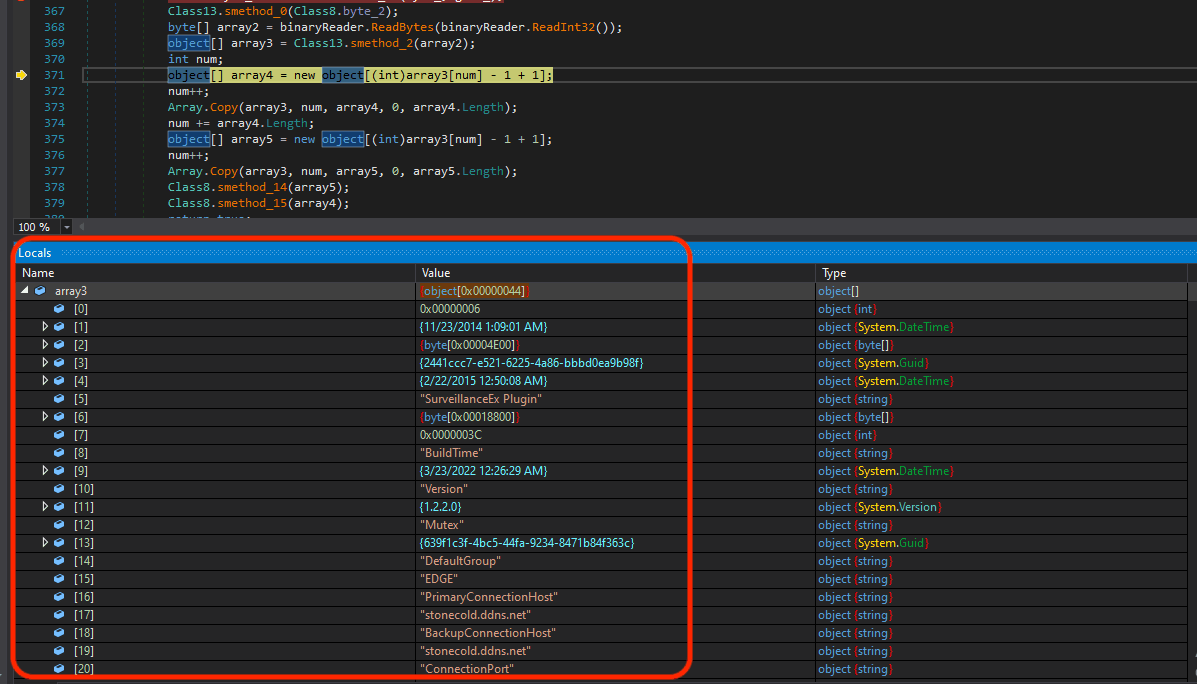Click the cube icon for element [3]
The image size is (1197, 684).
coord(59,363)
